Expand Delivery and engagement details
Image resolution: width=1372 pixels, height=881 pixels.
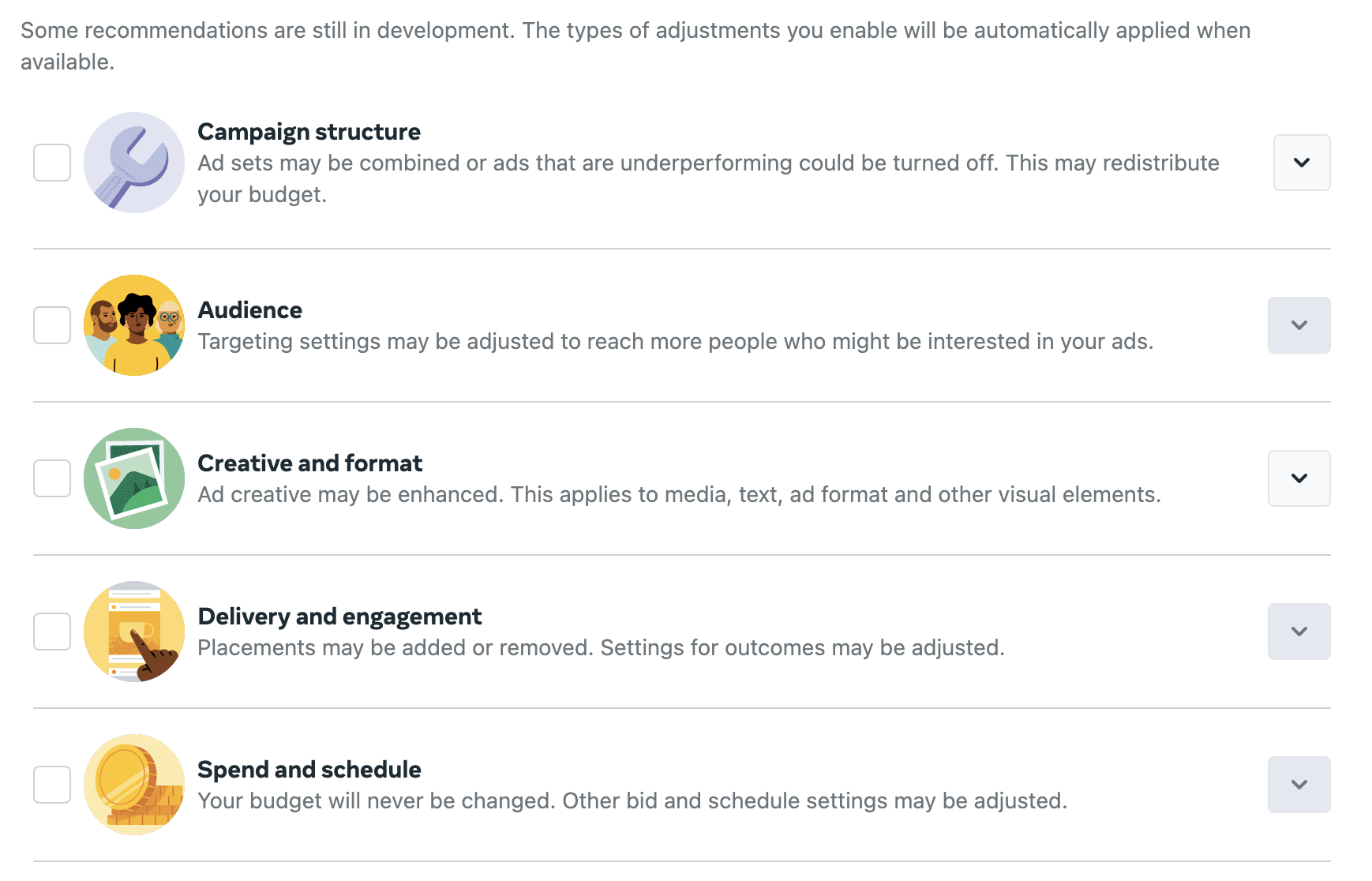click(x=1299, y=632)
